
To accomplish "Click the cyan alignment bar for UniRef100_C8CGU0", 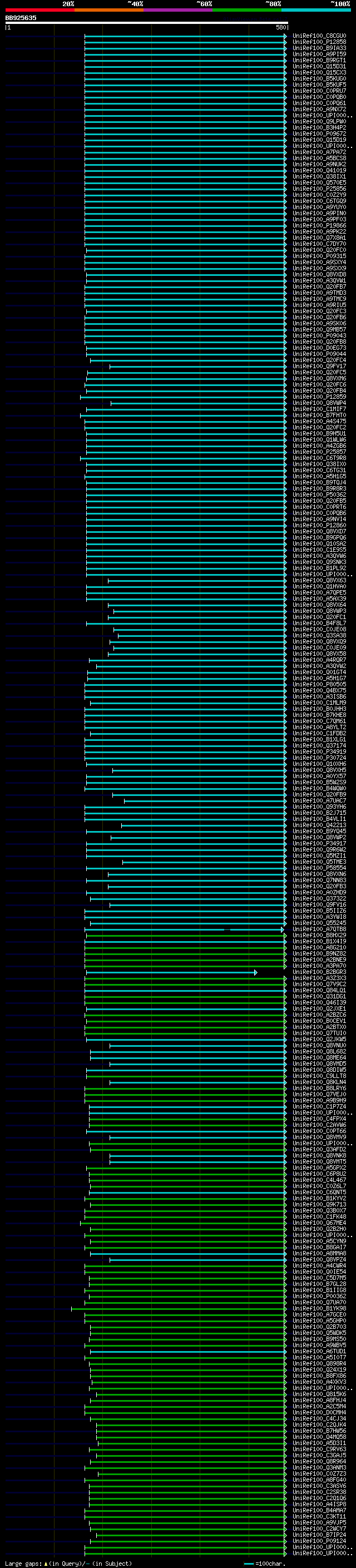I will [x=186, y=36].
